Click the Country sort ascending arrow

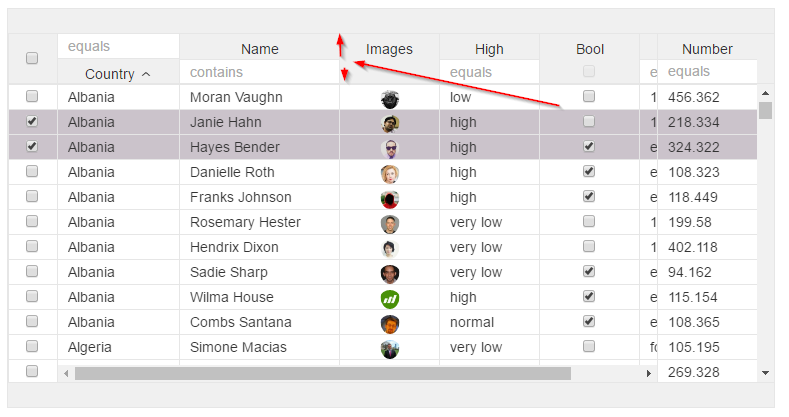click(146, 74)
